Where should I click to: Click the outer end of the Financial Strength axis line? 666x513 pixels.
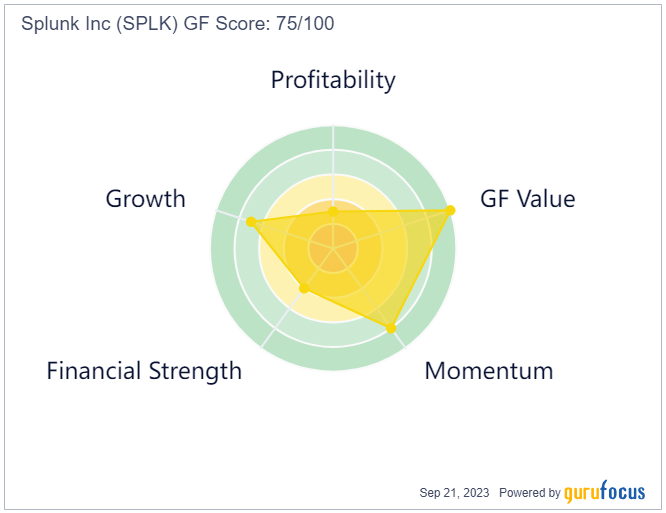[262, 346]
